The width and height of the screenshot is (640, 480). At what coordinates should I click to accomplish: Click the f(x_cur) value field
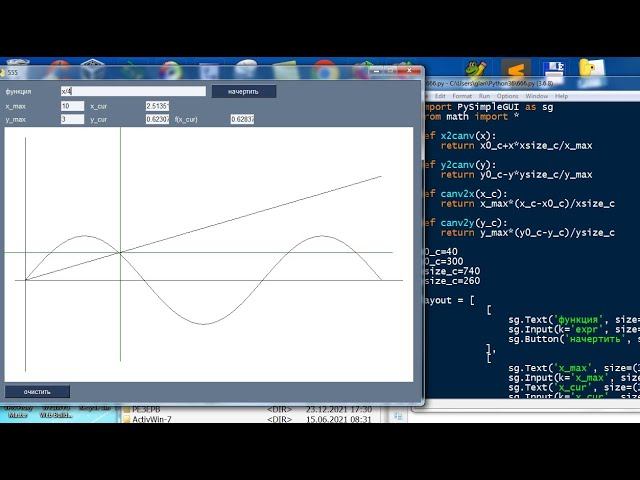(242, 119)
